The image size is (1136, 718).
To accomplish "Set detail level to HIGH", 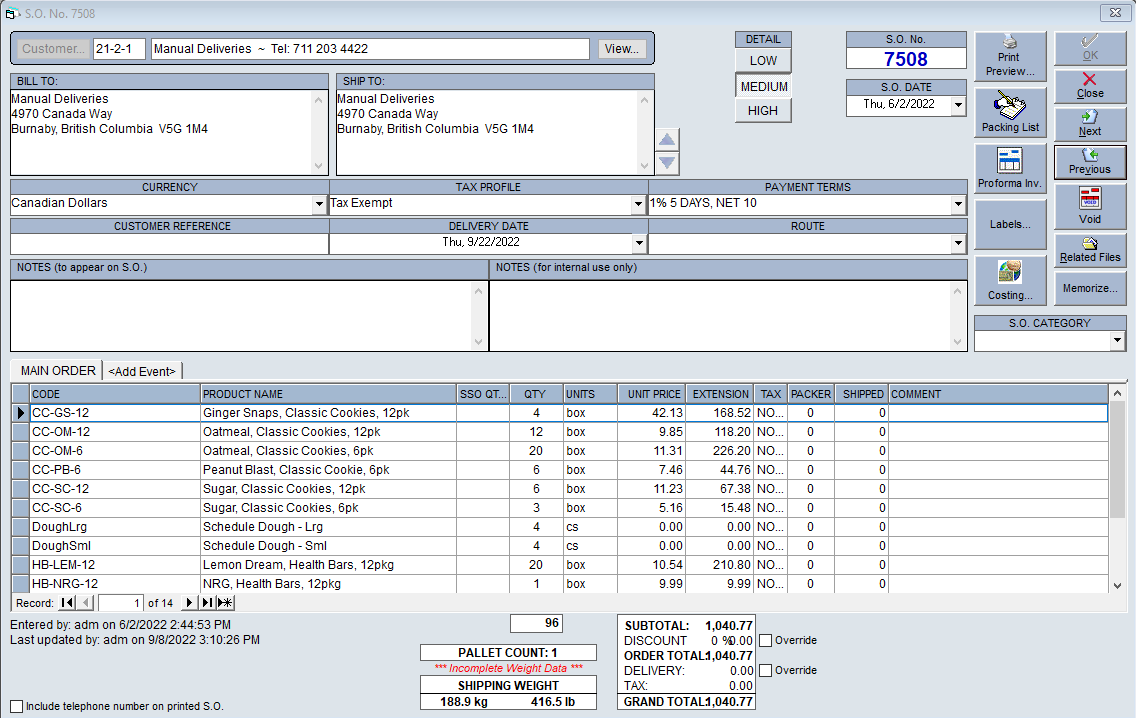I will click(x=763, y=111).
